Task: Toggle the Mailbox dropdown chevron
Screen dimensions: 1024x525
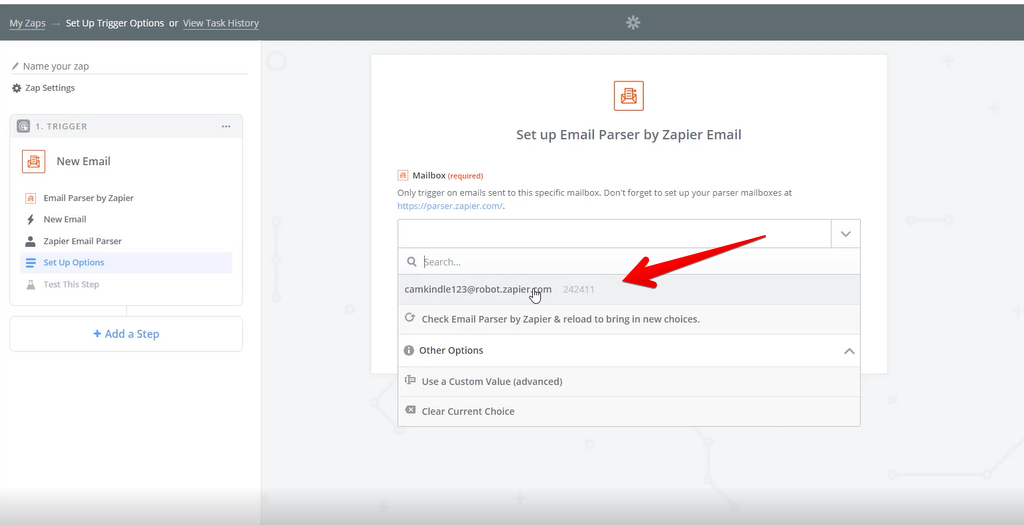Action: 846,234
